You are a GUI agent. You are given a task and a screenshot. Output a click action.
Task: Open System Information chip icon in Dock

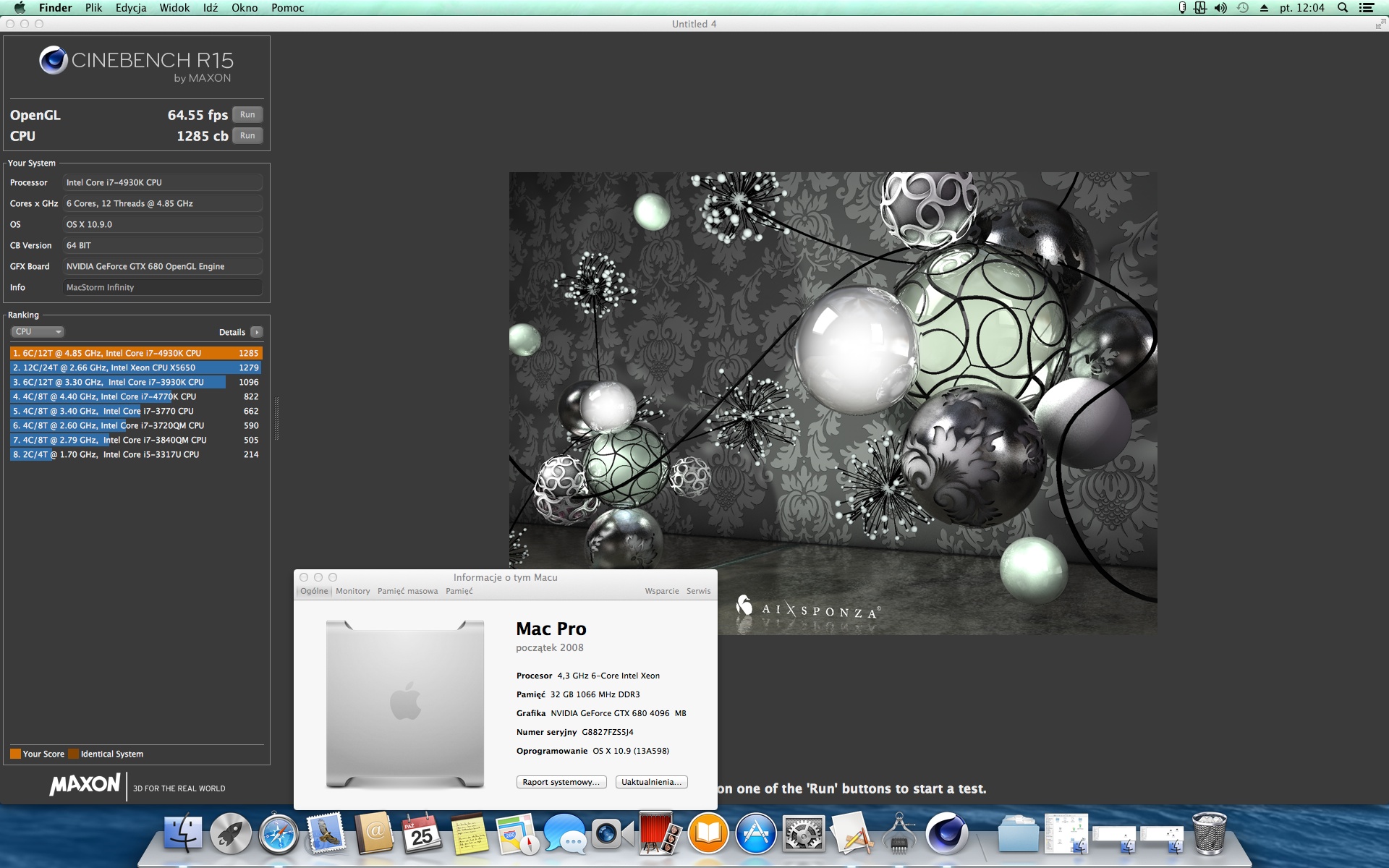(899, 834)
